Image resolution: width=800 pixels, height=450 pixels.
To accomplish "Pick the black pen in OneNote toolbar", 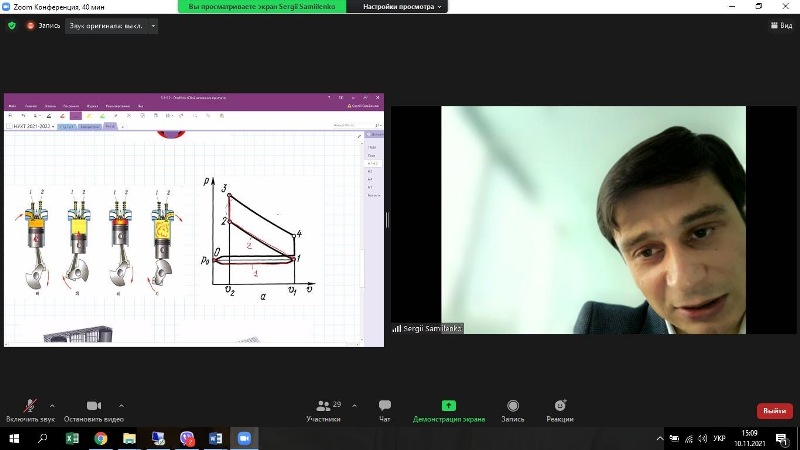I will point(49,116).
